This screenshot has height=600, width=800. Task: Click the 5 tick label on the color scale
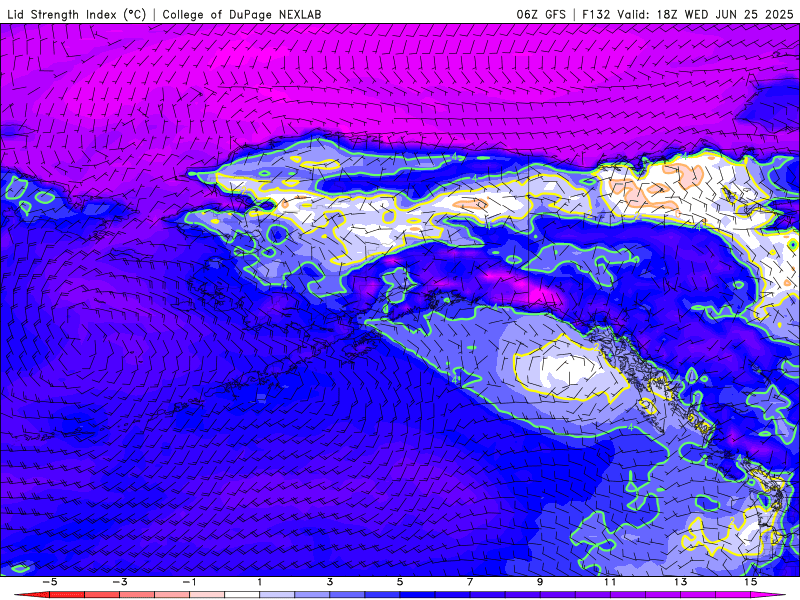pos(399,582)
